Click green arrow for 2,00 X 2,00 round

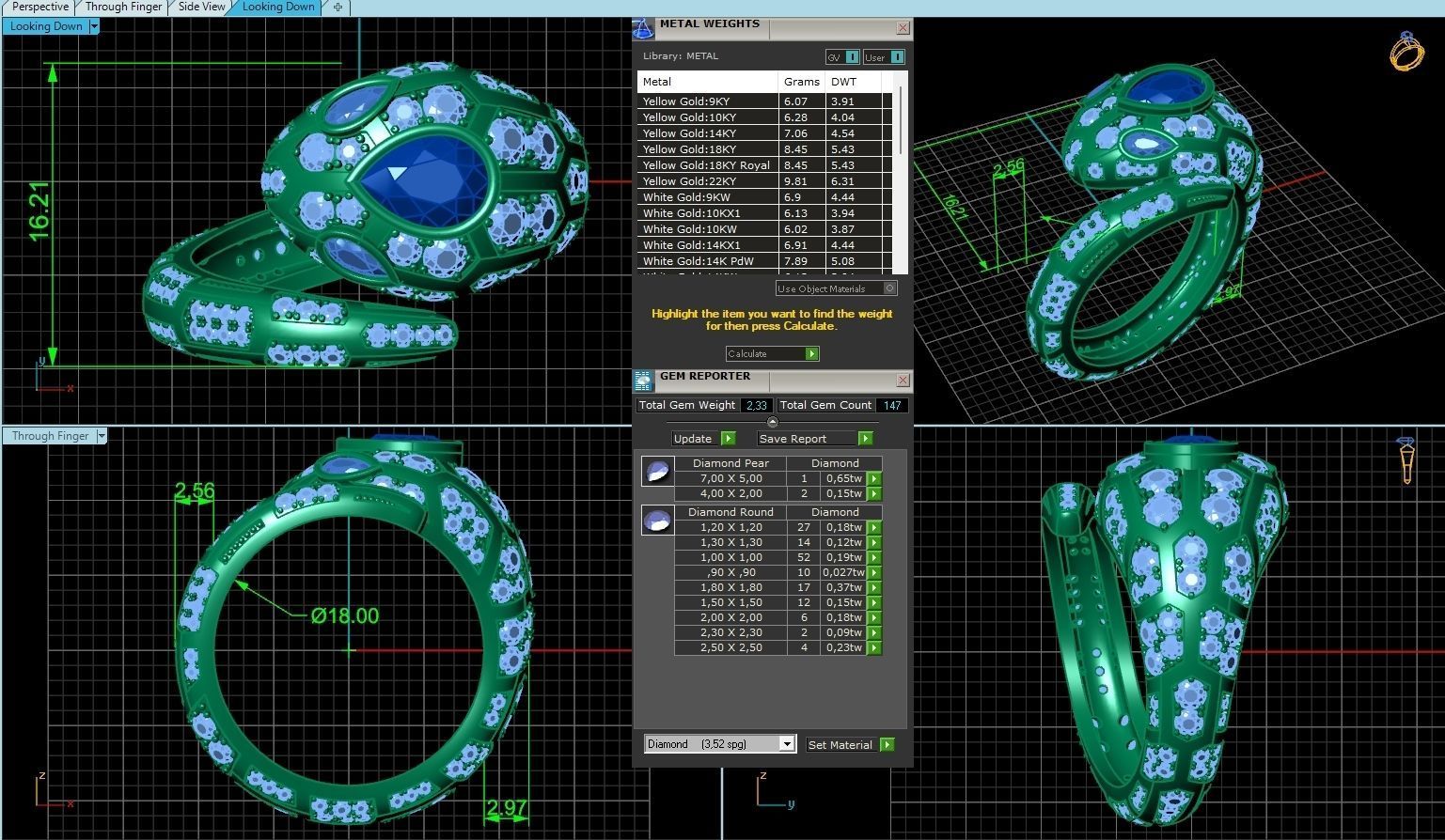point(874,617)
